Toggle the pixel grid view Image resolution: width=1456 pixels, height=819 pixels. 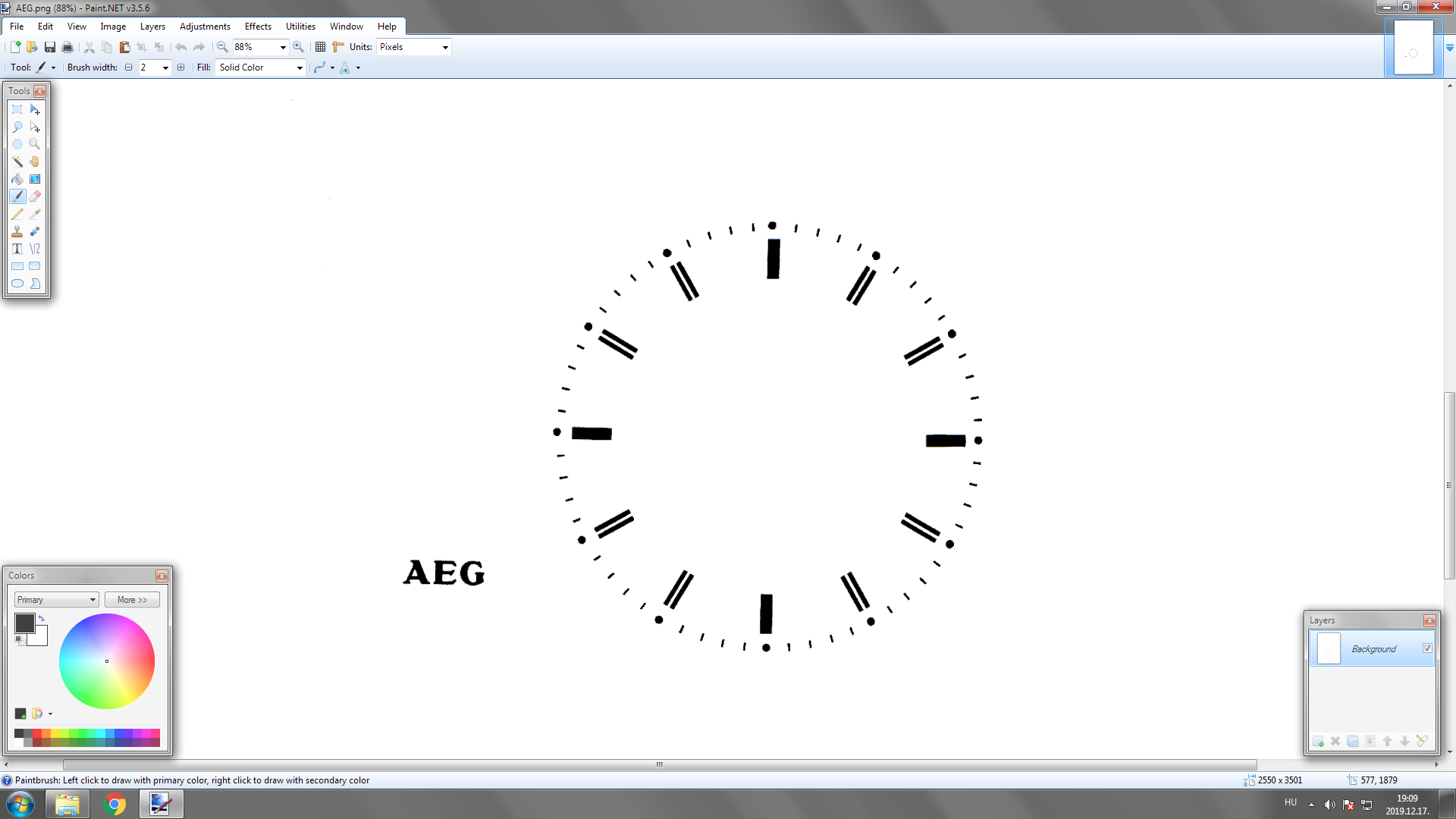tap(321, 47)
